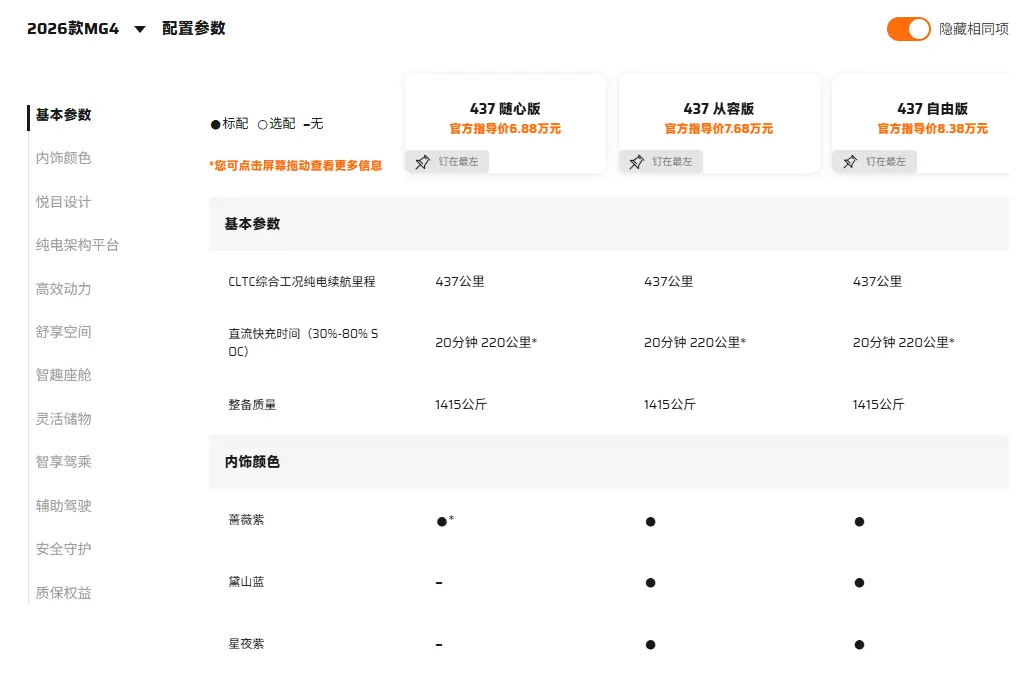The width and height of the screenshot is (1027, 673).
Task: Select 灵活储物 sidebar item
Action: coord(64,418)
